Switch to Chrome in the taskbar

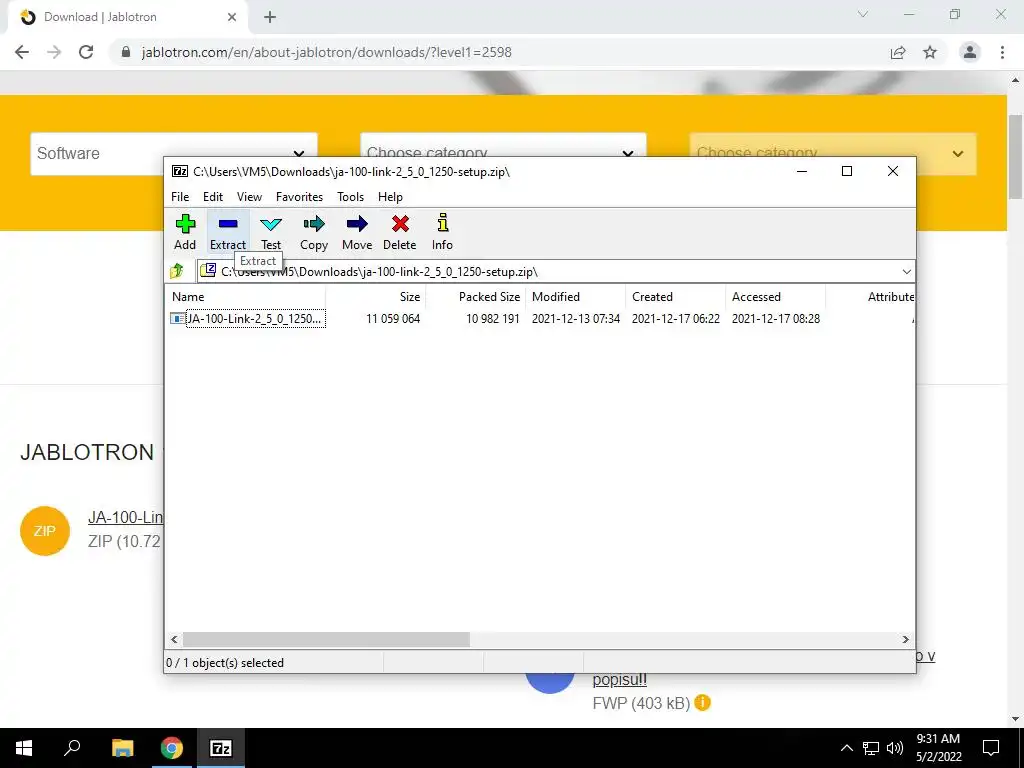coord(171,748)
